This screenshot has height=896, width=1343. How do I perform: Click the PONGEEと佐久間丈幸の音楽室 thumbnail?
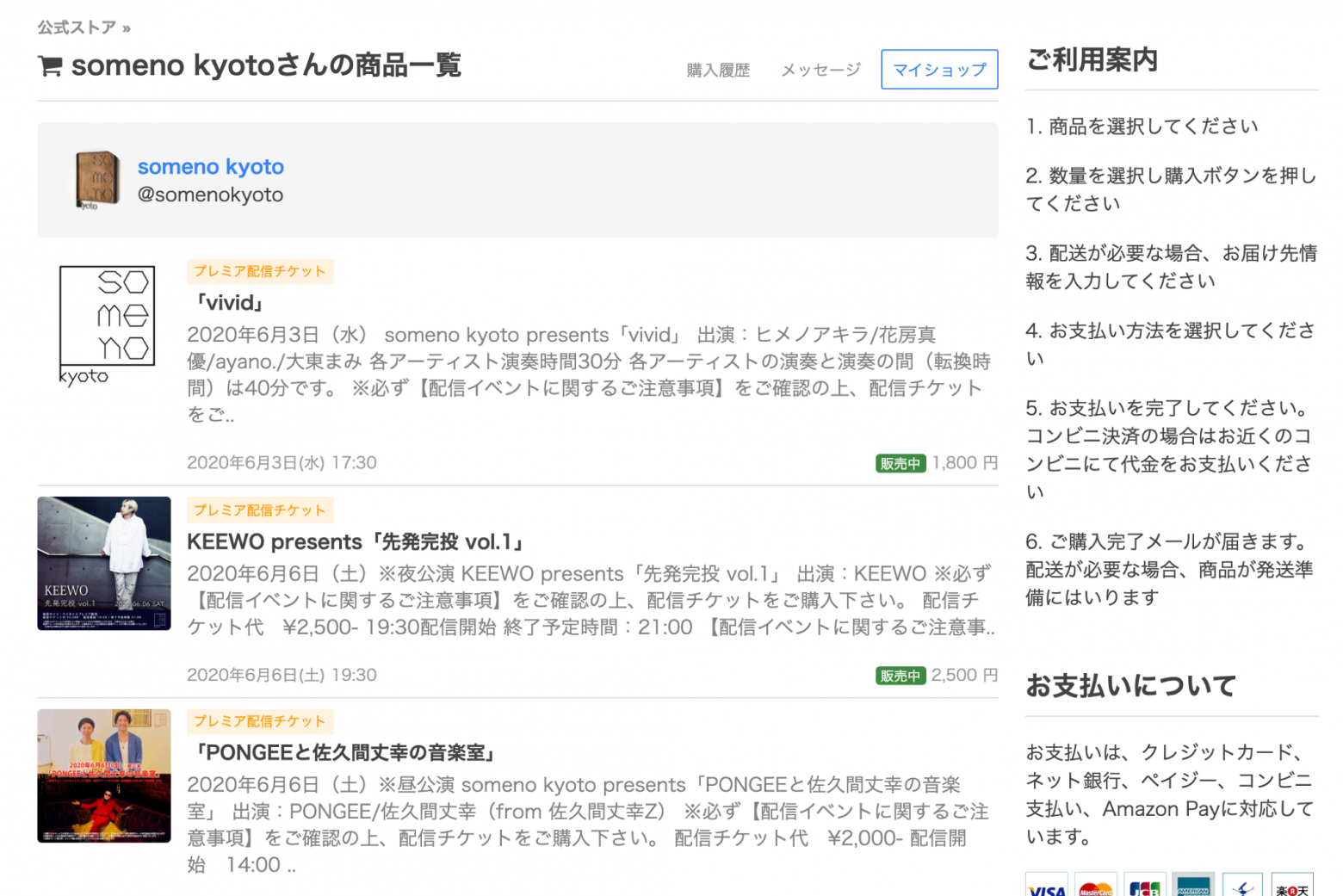[104, 776]
